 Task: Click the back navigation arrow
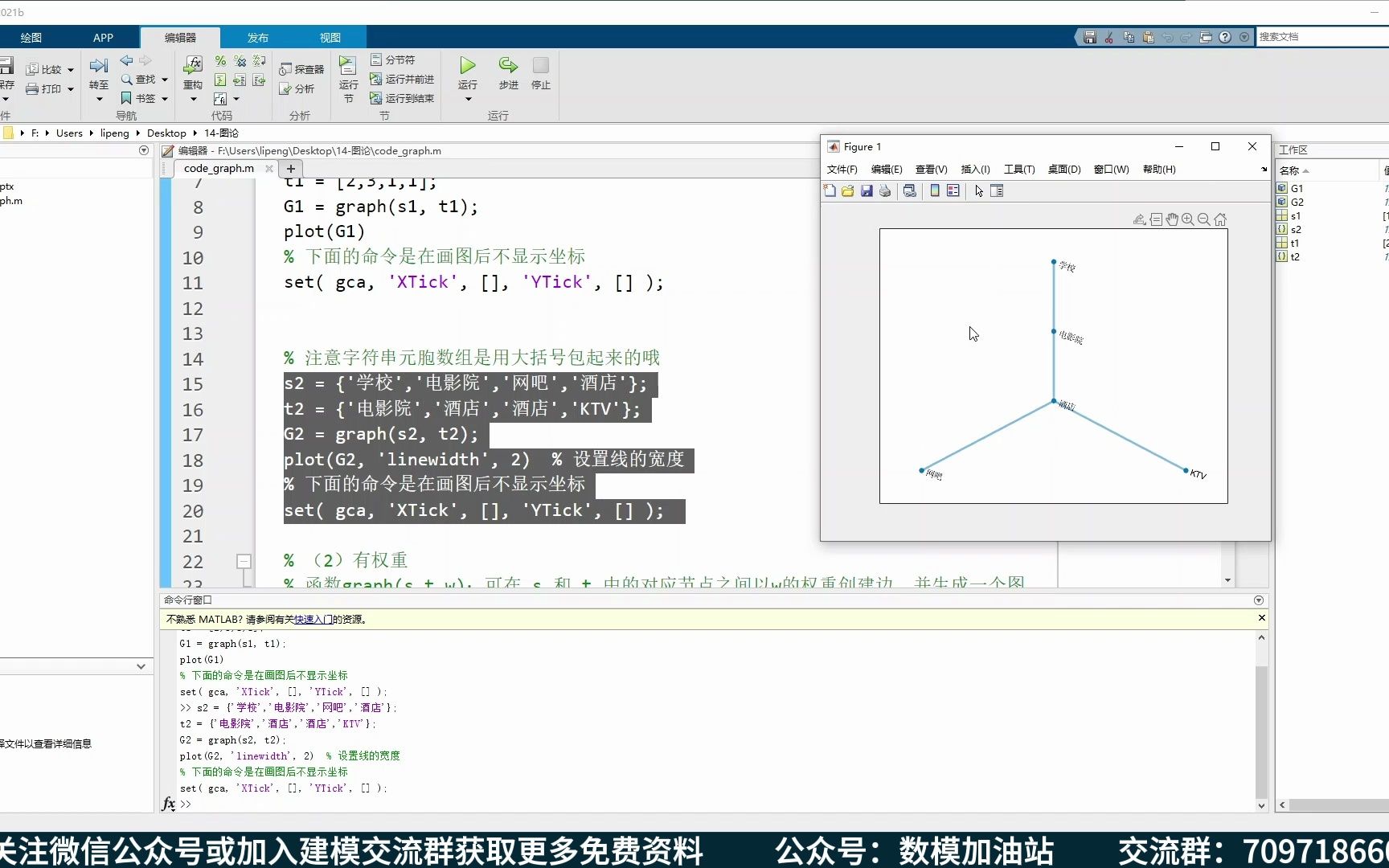126,60
